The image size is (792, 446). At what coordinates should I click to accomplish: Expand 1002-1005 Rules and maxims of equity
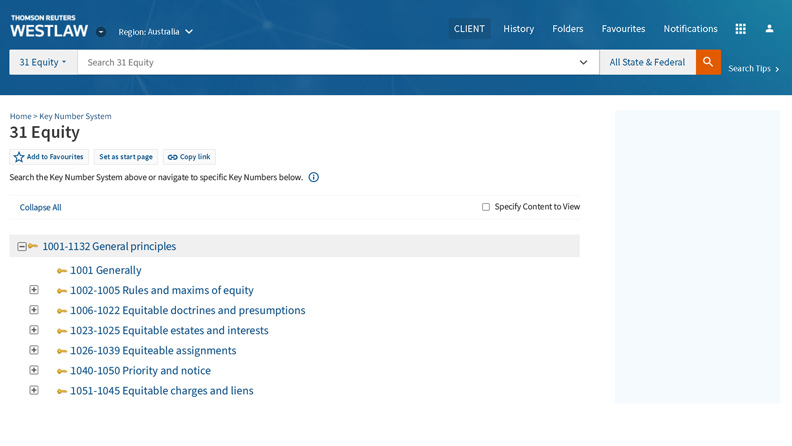[x=34, y=290]
